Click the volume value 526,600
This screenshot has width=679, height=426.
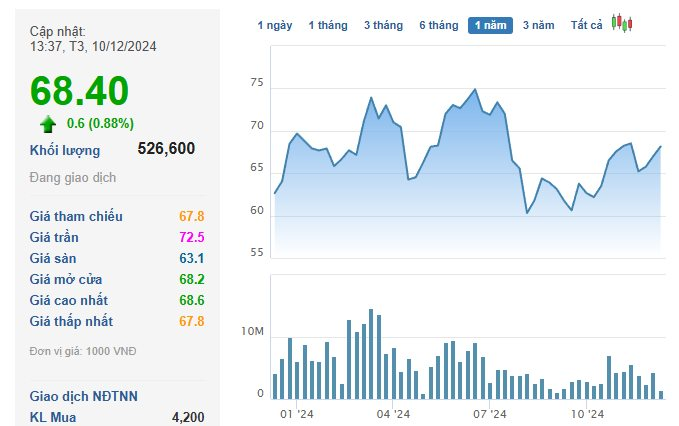coord(166,149)
